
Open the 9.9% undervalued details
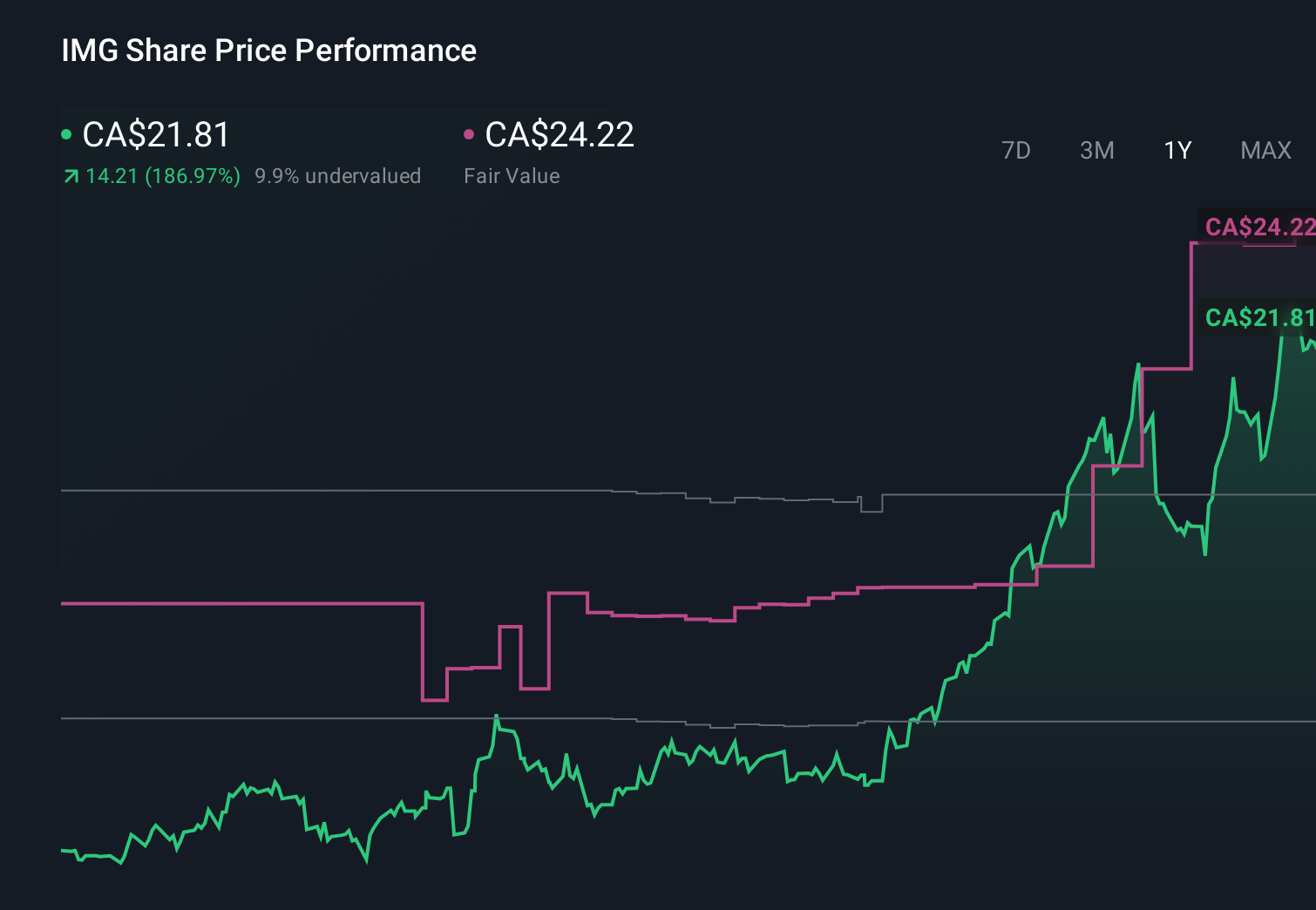(x=338, y=175)
